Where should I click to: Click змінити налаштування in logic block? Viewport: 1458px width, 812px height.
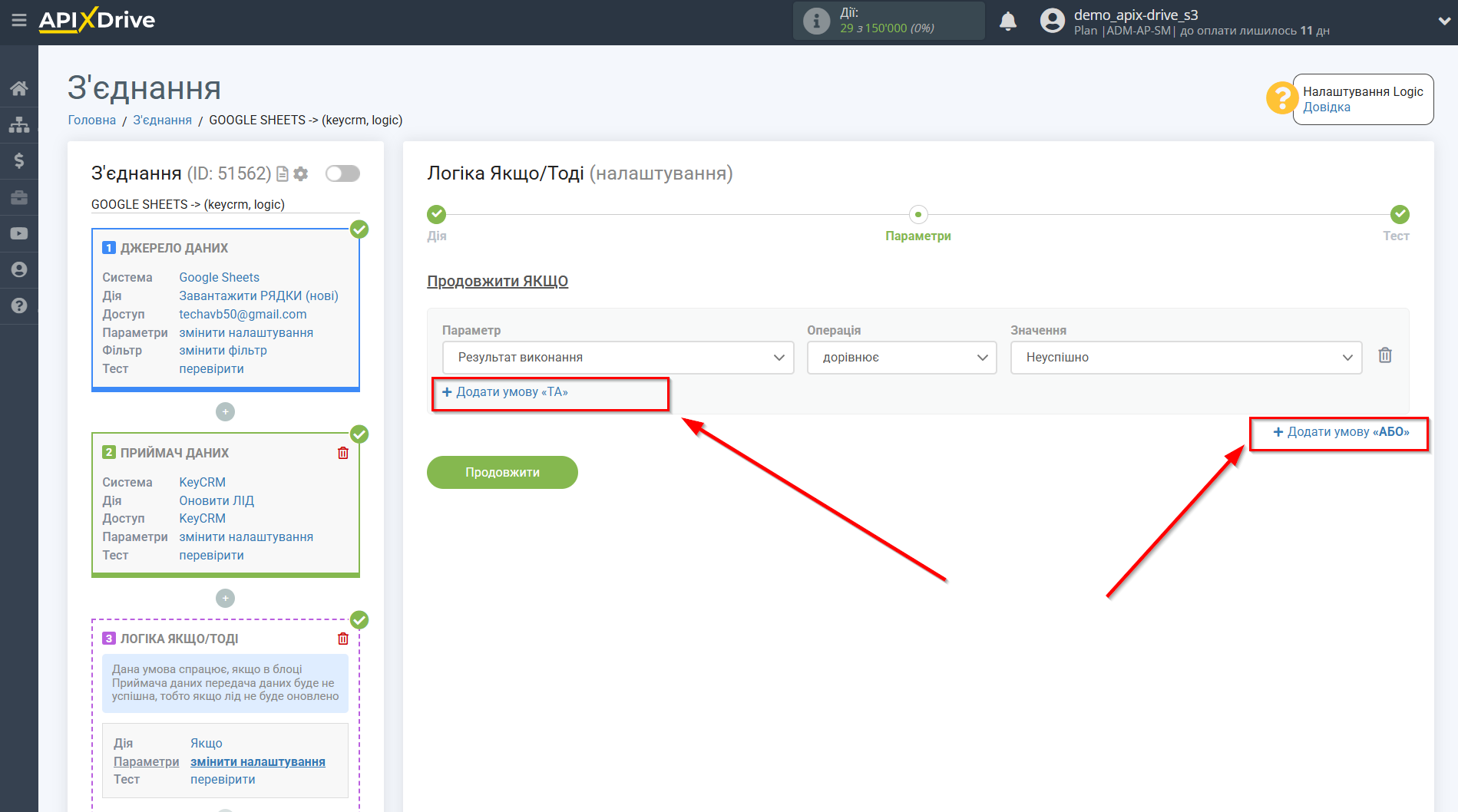click(258, 761)
